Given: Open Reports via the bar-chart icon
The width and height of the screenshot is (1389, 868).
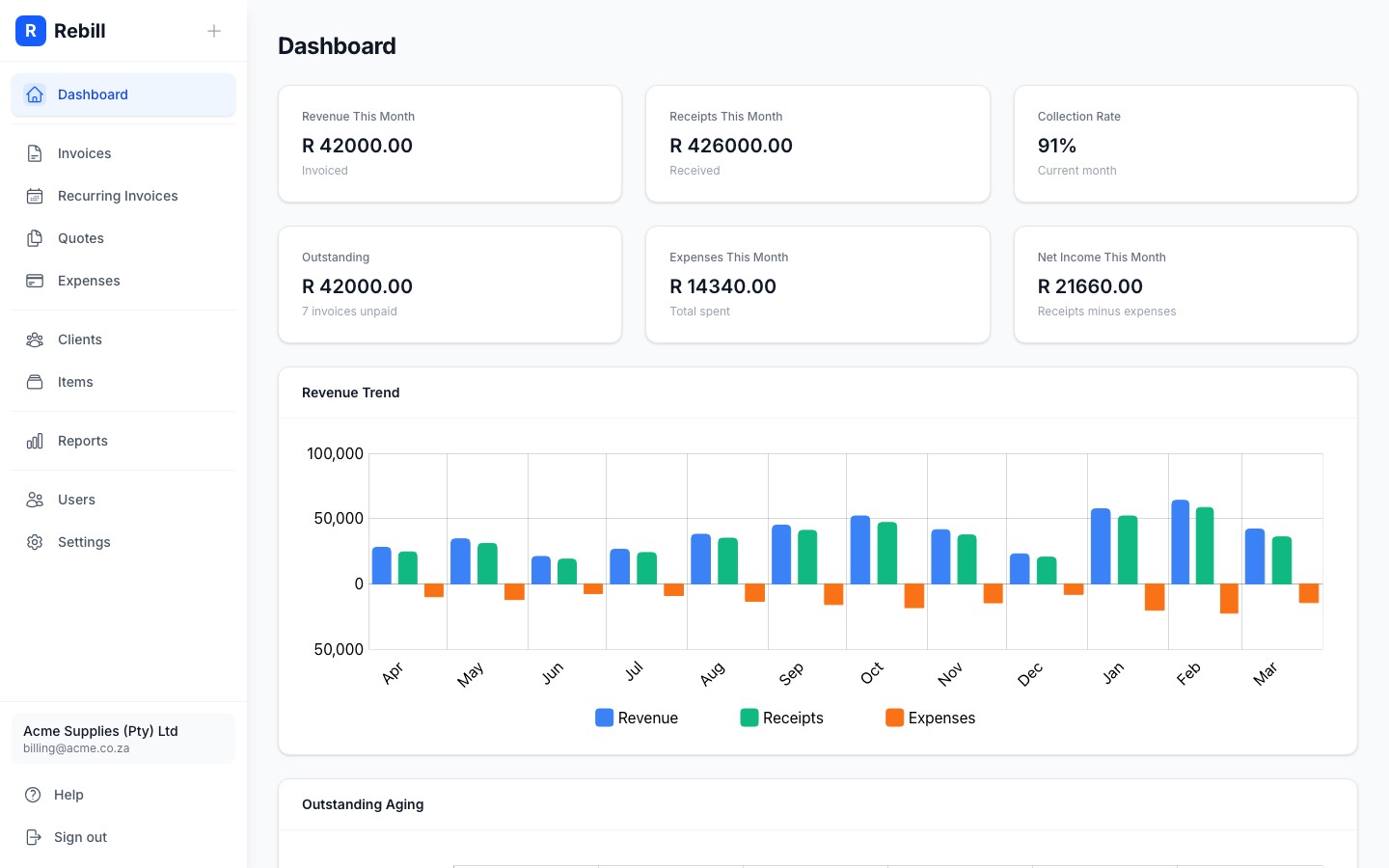Looking at the screenshot, I should [35, 441].
